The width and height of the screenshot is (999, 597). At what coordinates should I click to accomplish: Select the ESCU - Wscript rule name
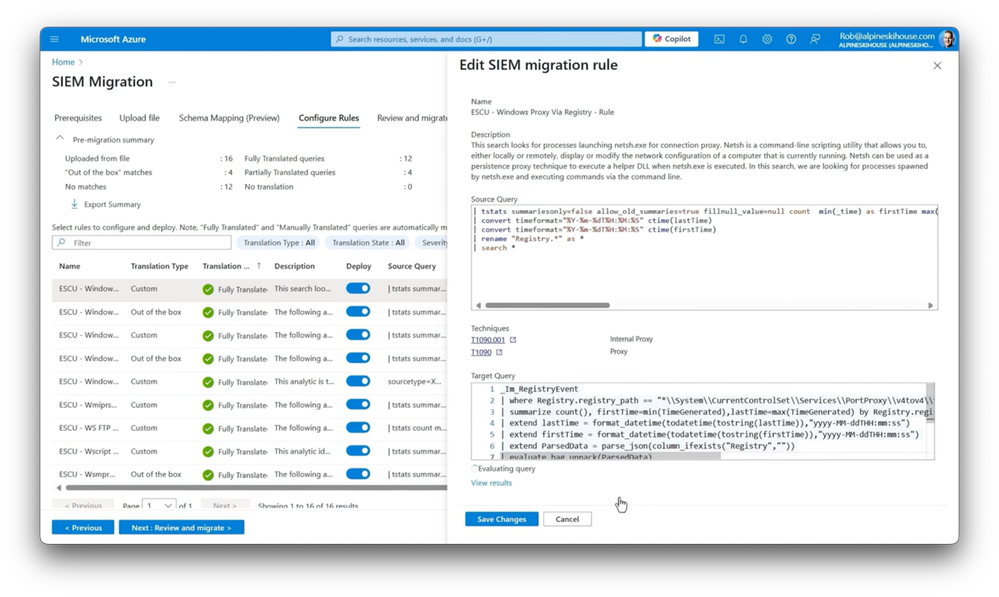pyautogui.click(x=89, y=451)
